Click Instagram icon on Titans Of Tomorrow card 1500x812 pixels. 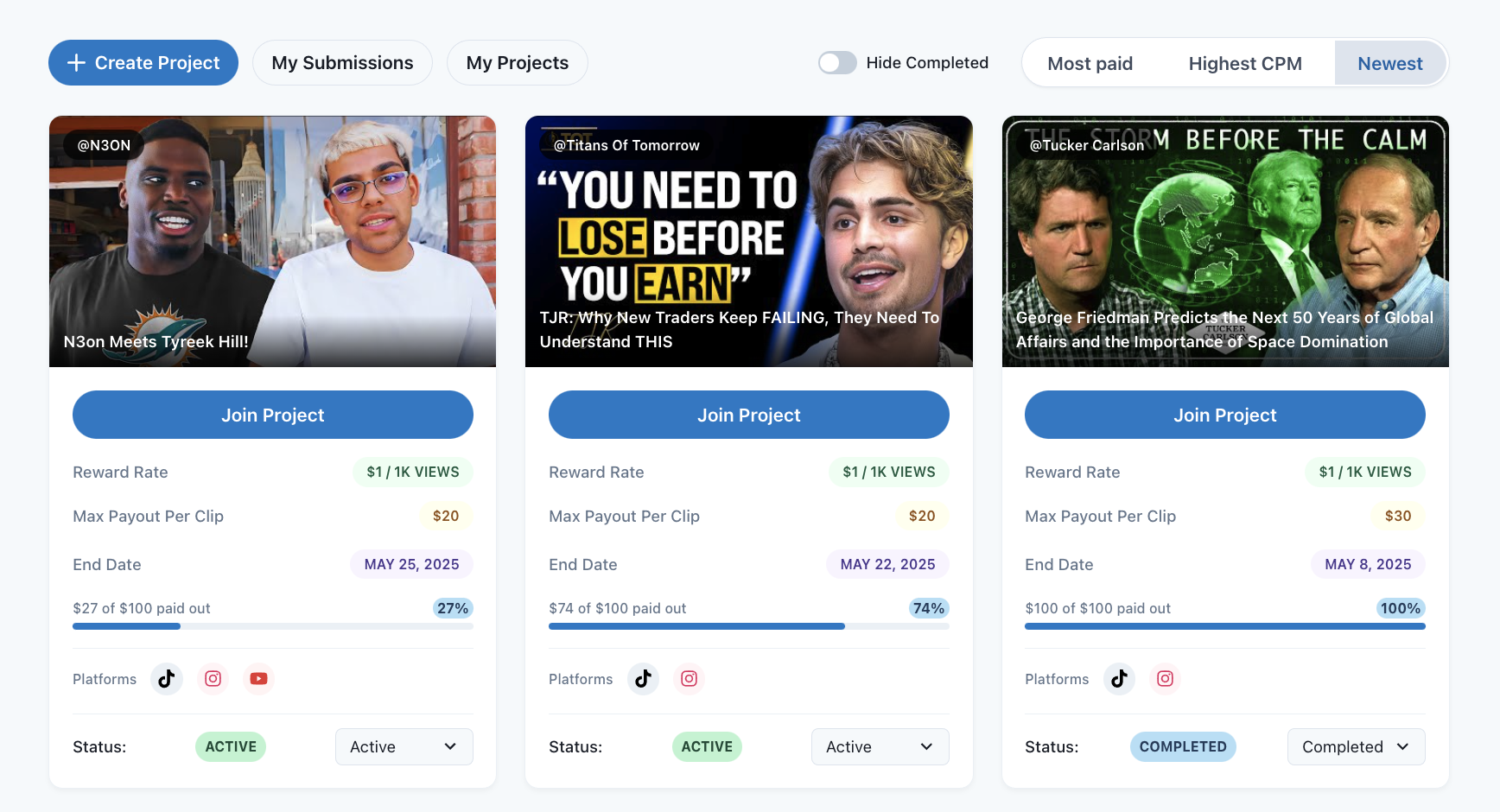[689, 679]
